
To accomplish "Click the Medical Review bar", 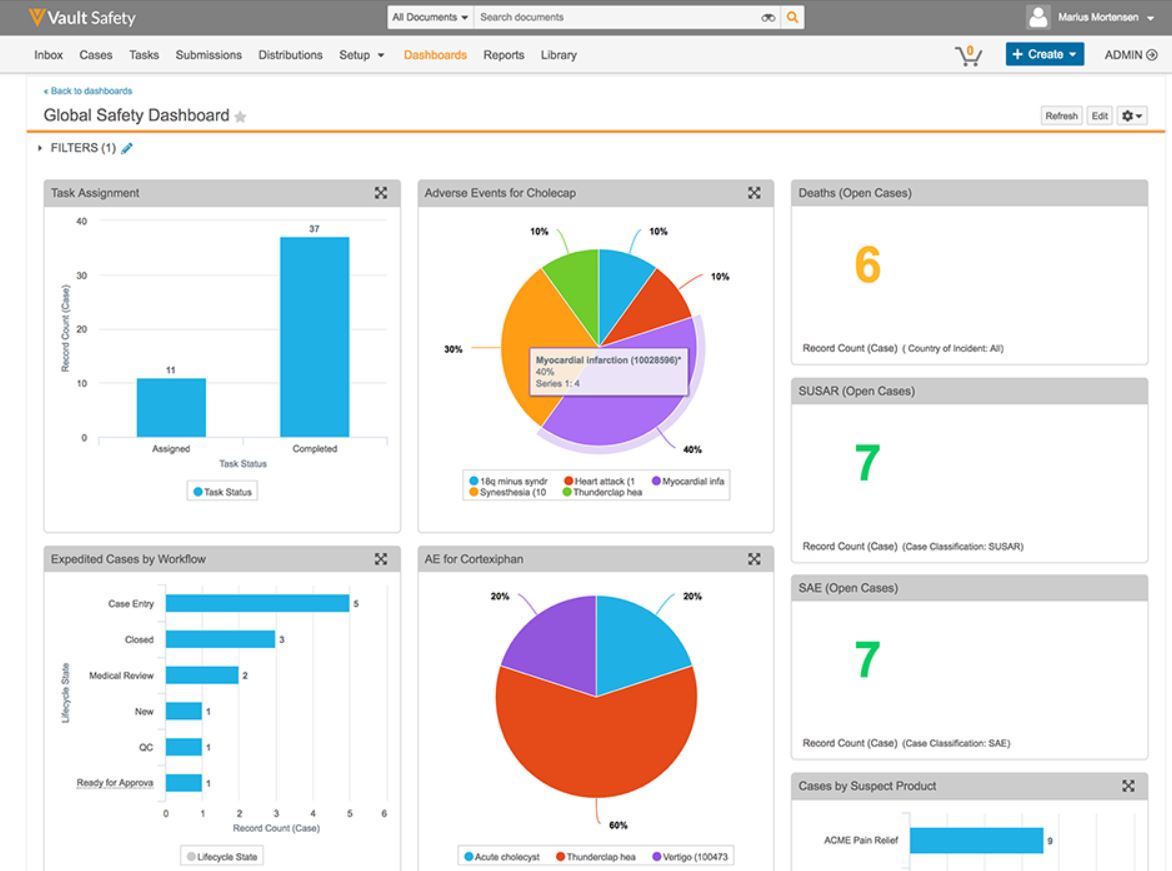I will click(202, 675).
